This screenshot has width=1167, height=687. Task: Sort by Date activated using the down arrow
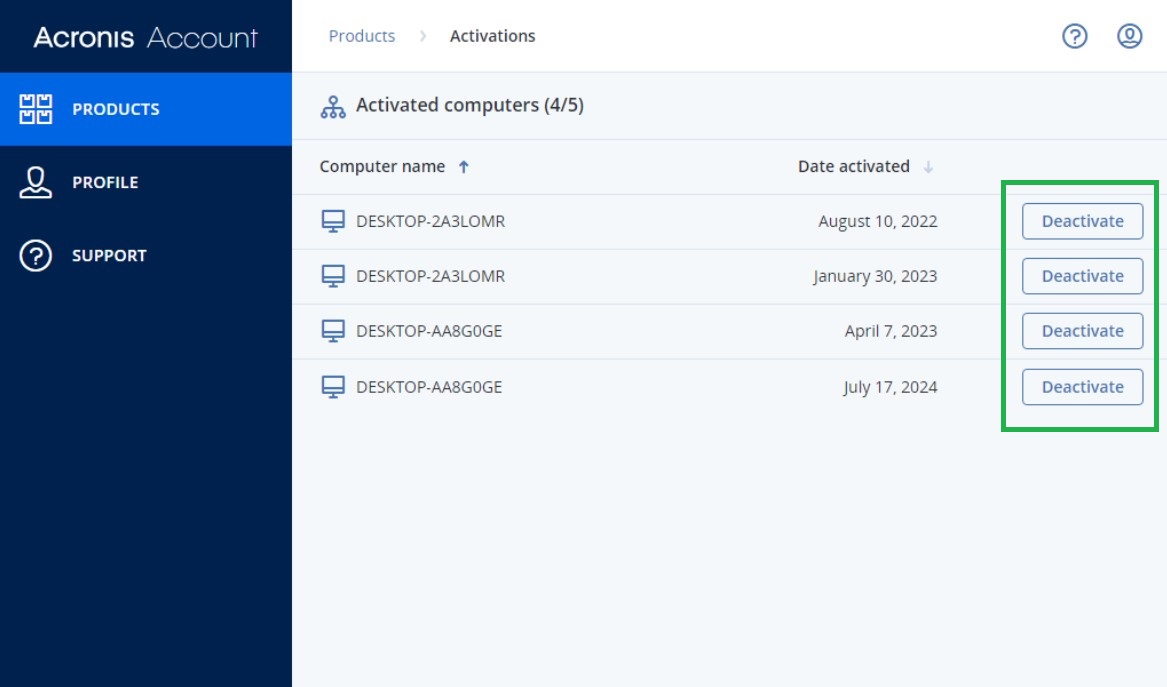click(x=926, y=167)
